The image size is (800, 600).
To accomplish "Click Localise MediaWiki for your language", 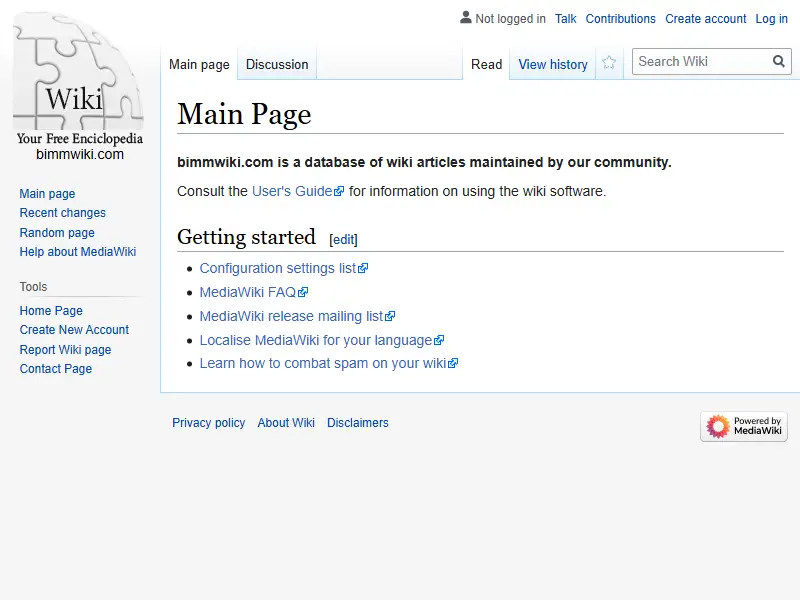I will (x=322, y=340).
